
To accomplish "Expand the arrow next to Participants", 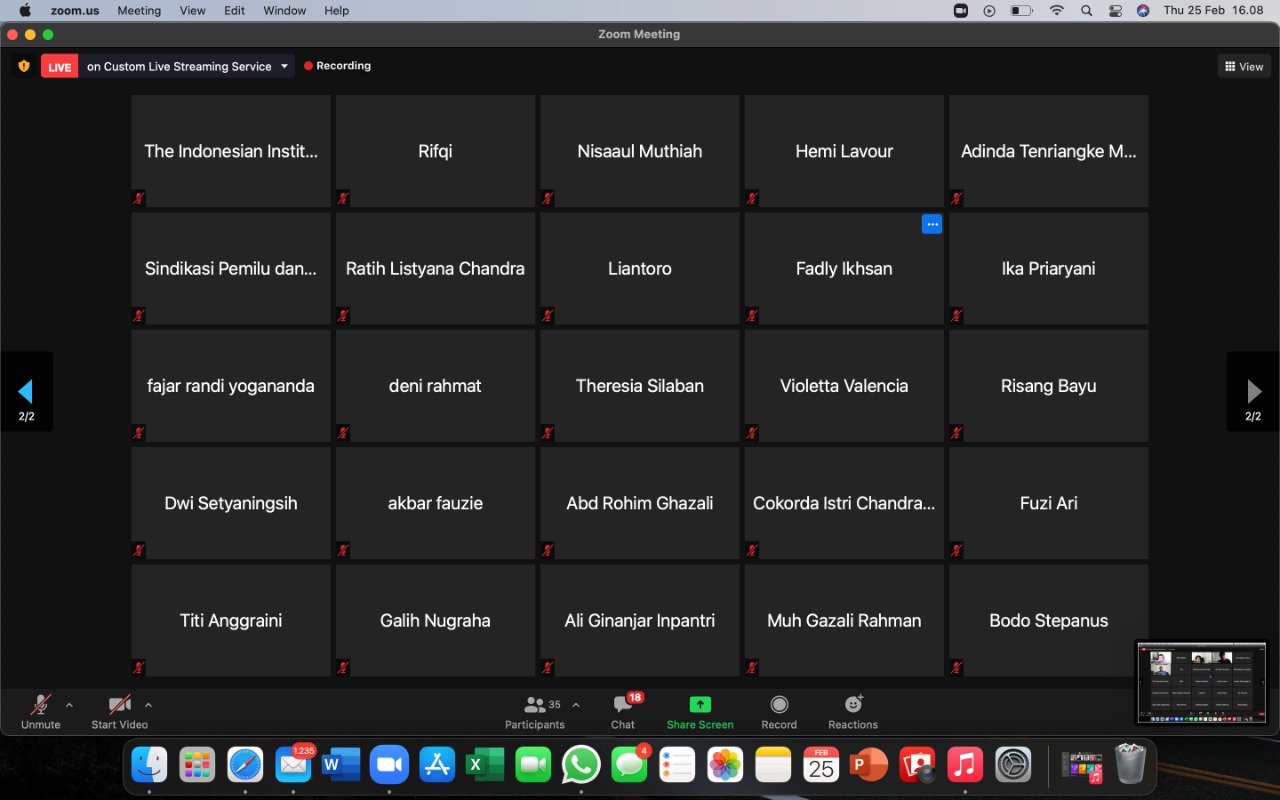I will (576, 705).
